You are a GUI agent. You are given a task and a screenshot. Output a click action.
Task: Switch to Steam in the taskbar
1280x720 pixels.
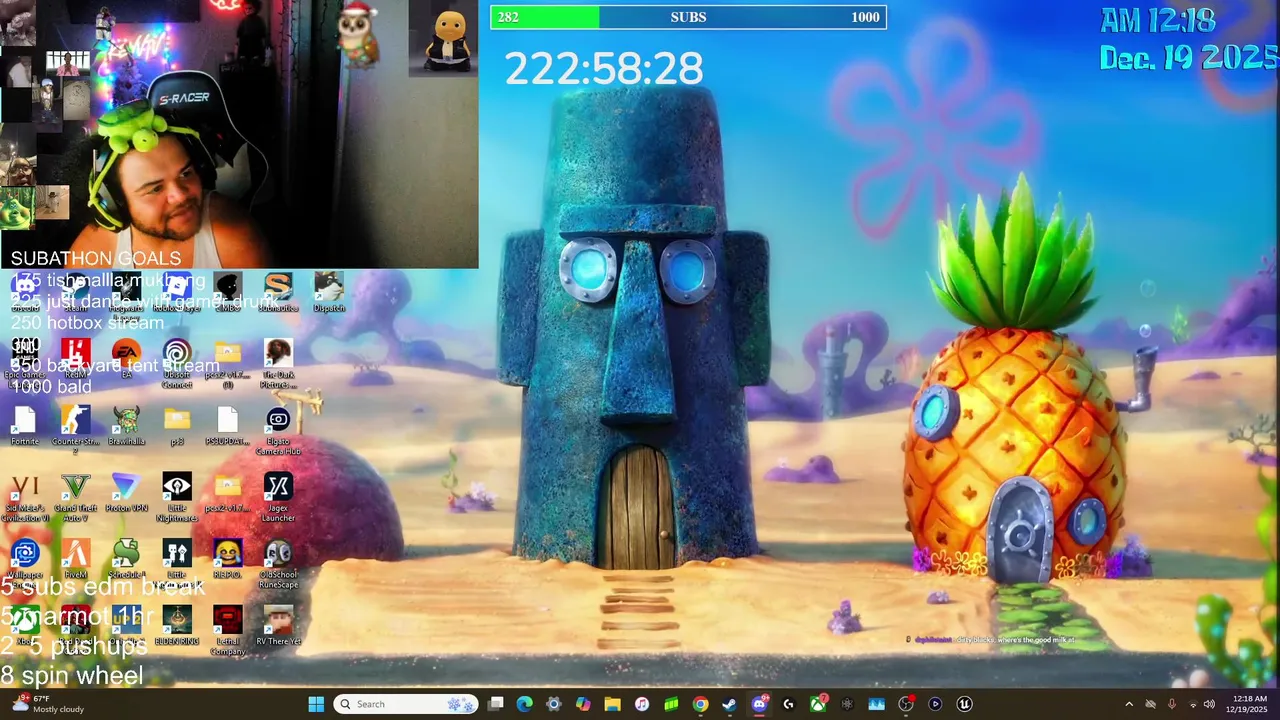point(729,704)
